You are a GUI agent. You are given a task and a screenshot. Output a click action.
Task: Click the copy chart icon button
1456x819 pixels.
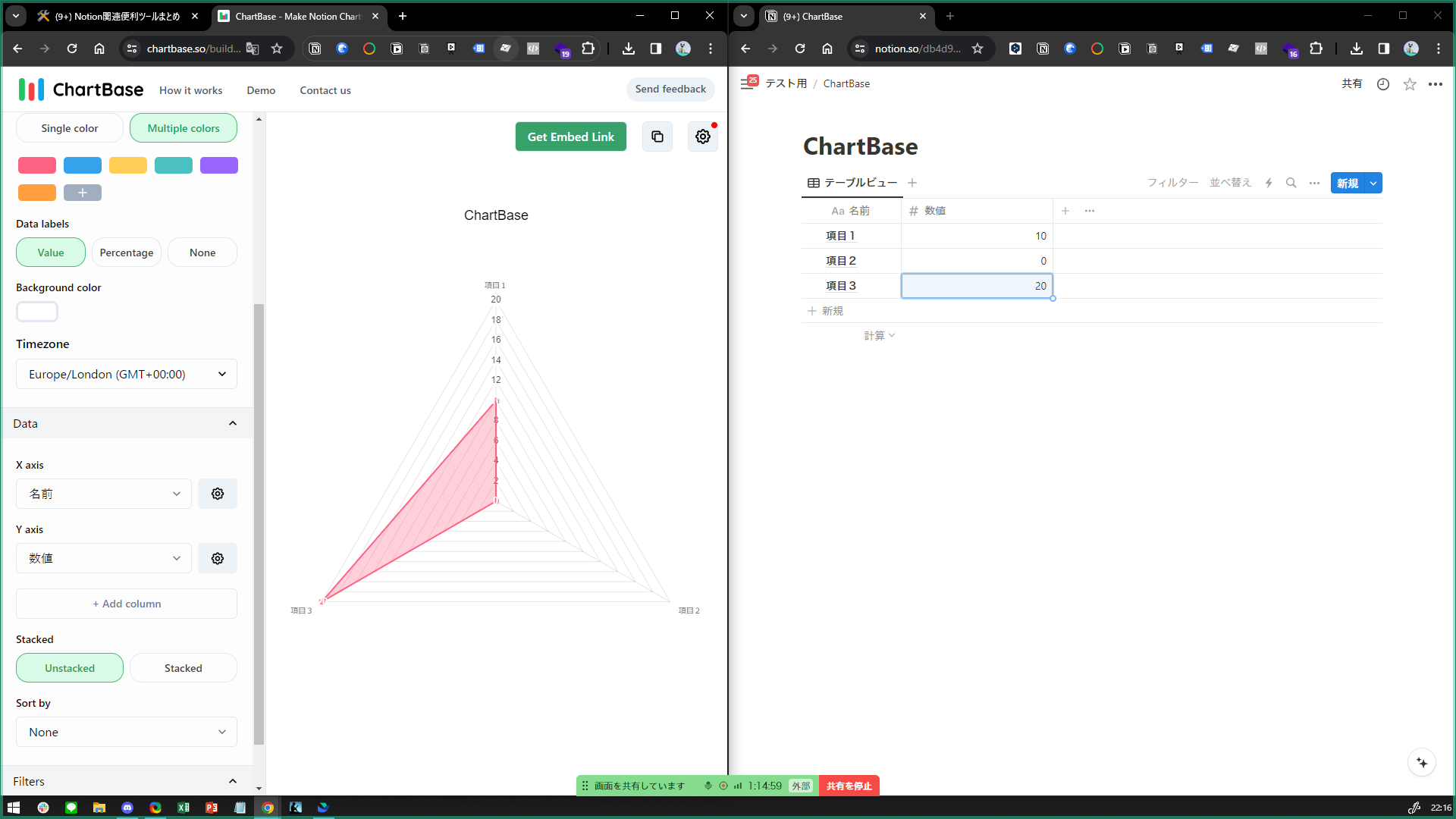[x=657, y=136]
